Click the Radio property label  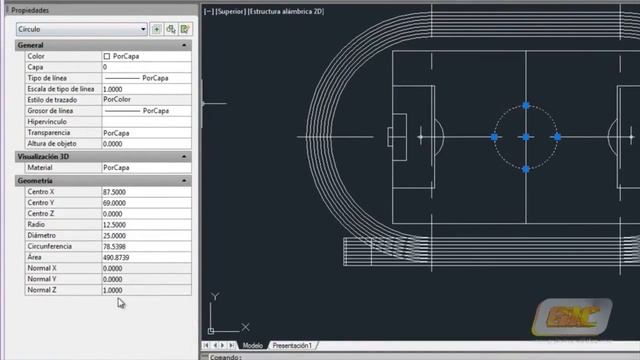click(36, 224)
